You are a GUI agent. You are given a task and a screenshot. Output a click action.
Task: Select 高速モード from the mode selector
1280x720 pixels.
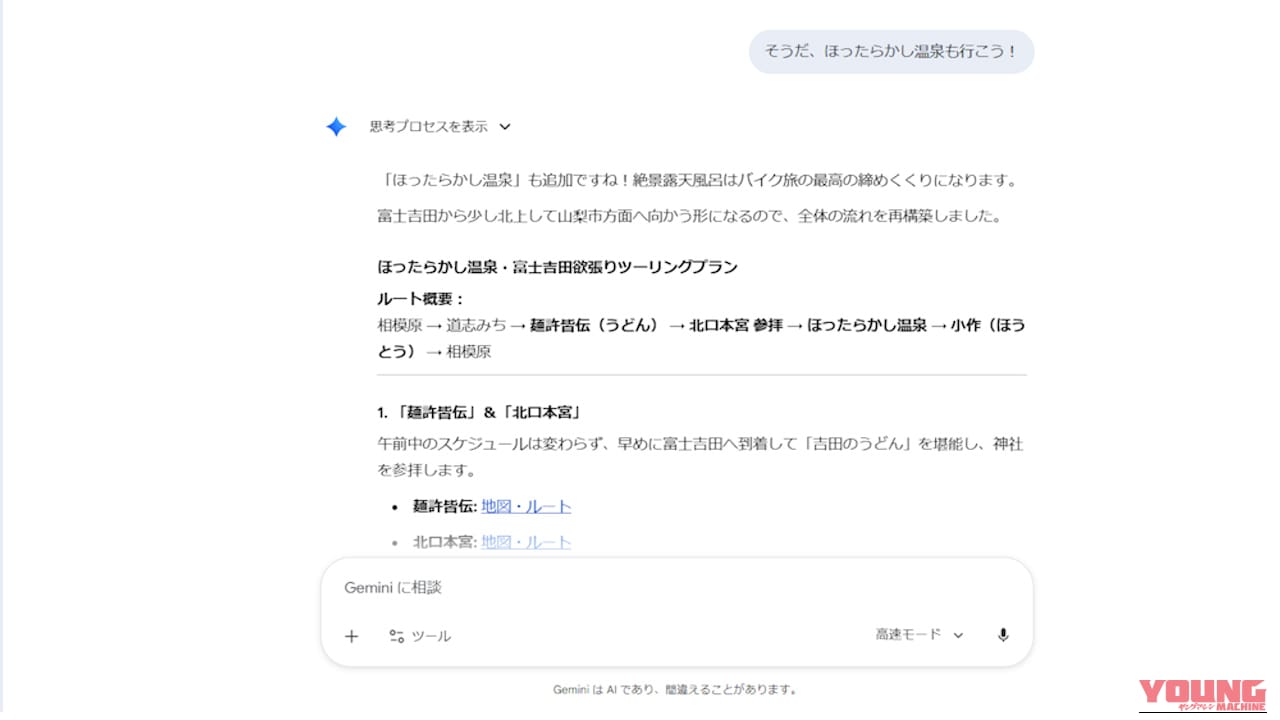907,634
